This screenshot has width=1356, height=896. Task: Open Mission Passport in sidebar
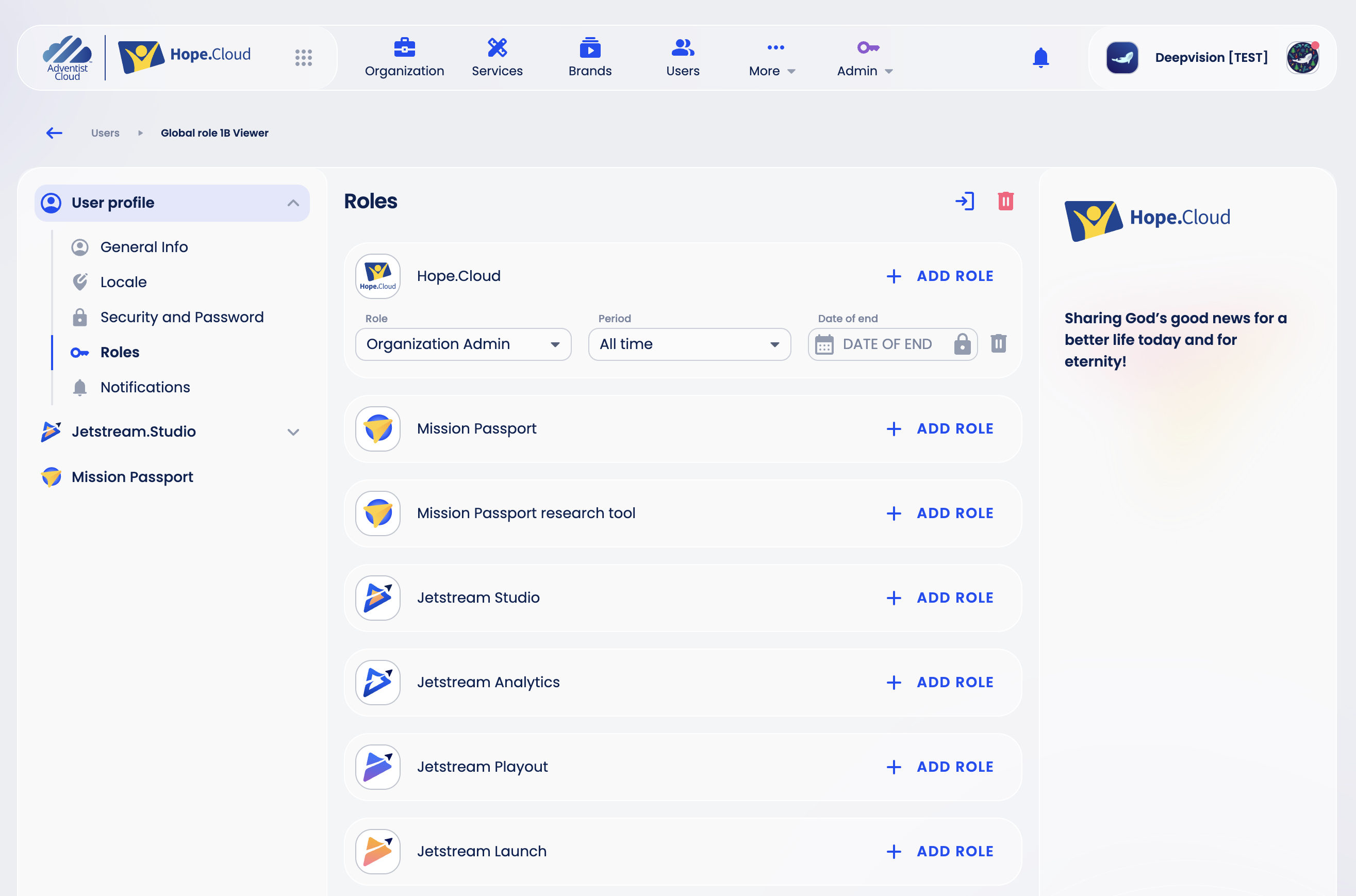click(132, 477)
